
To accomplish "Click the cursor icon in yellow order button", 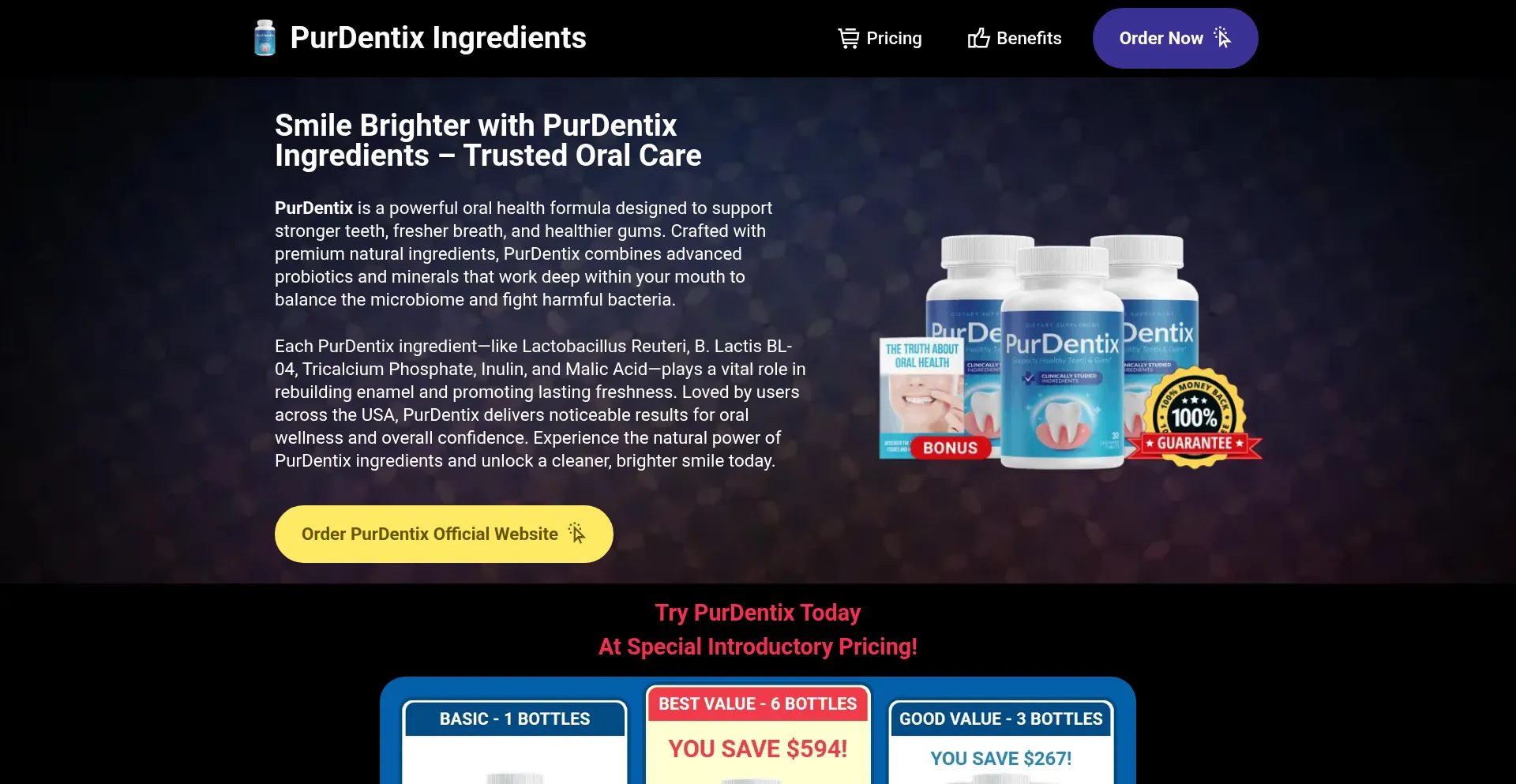I will tap(577, 533).
